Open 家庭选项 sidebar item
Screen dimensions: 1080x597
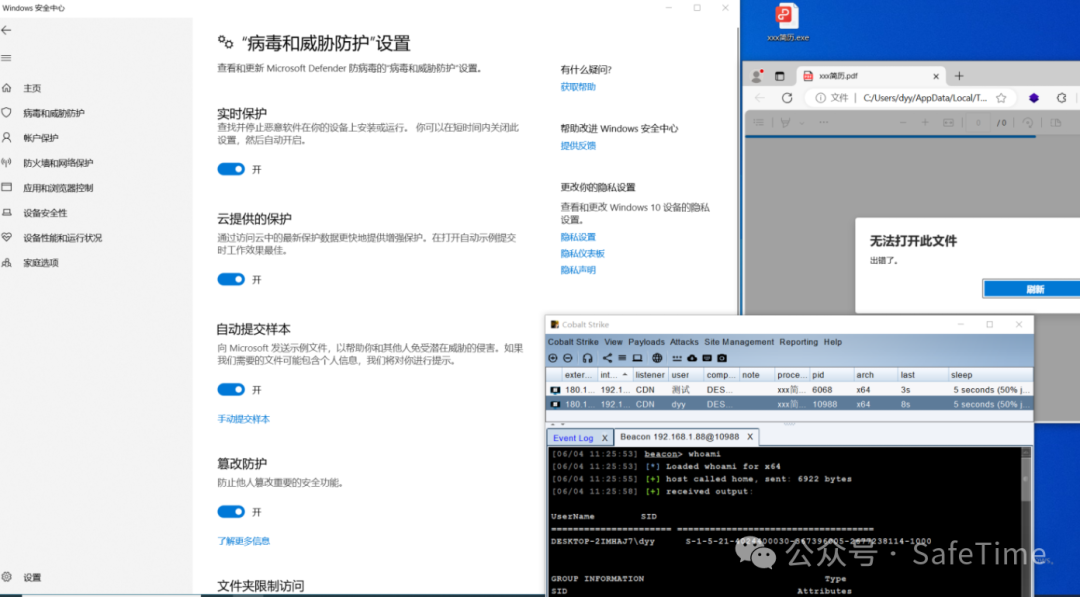tap(41, 262)
